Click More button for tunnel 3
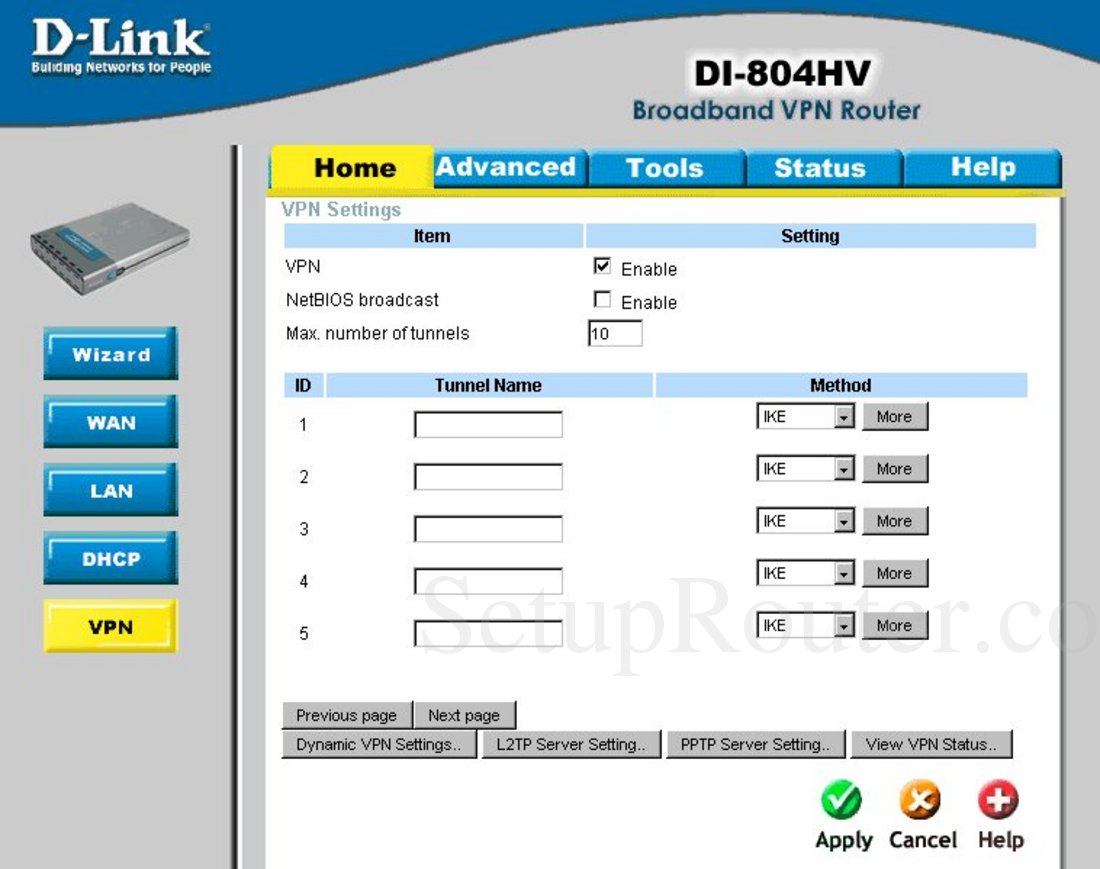This screenshot has width=1100, height=869. coord(894,521)
